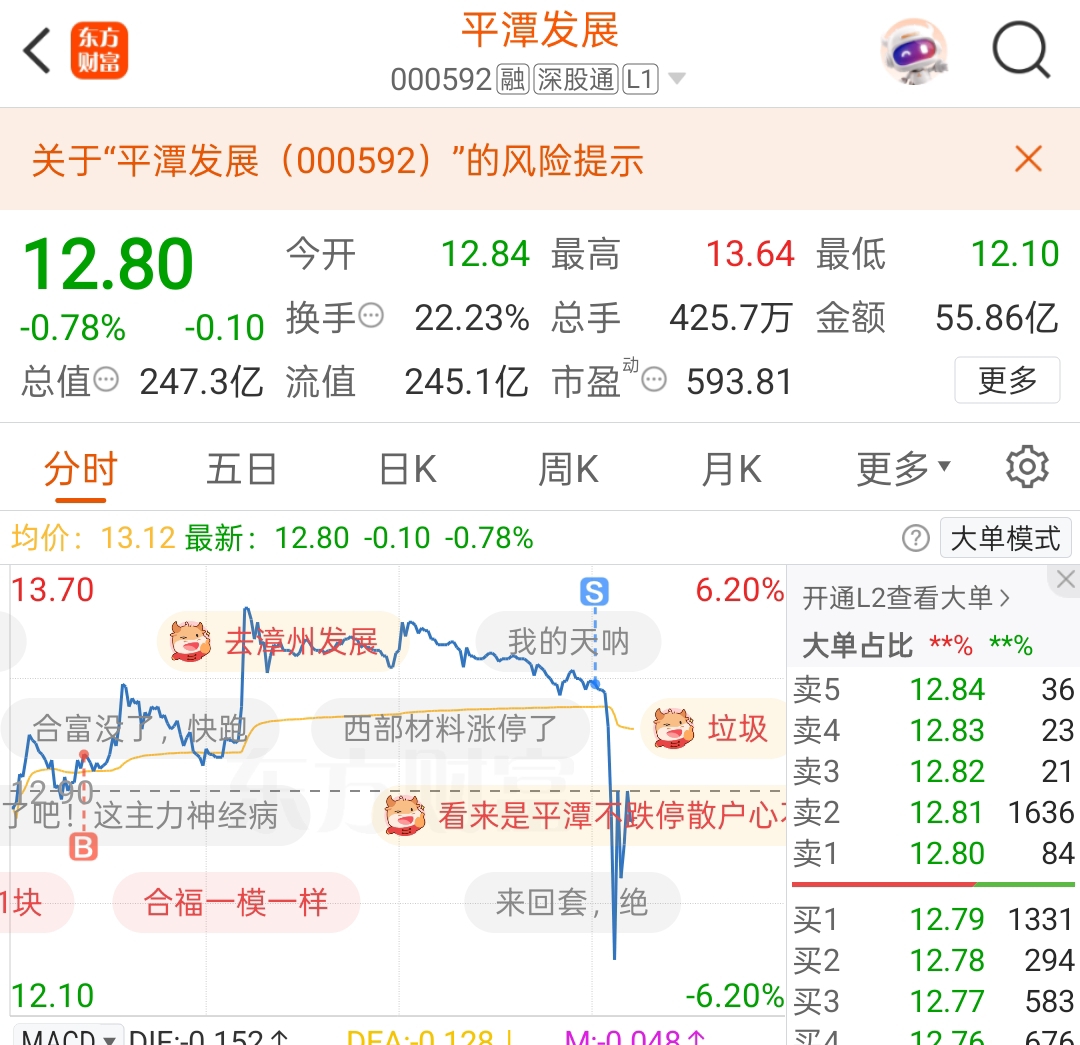Screen dimensions: 1080x1045
Task: Tap the help question mark icon
Action: coord(915,538)
